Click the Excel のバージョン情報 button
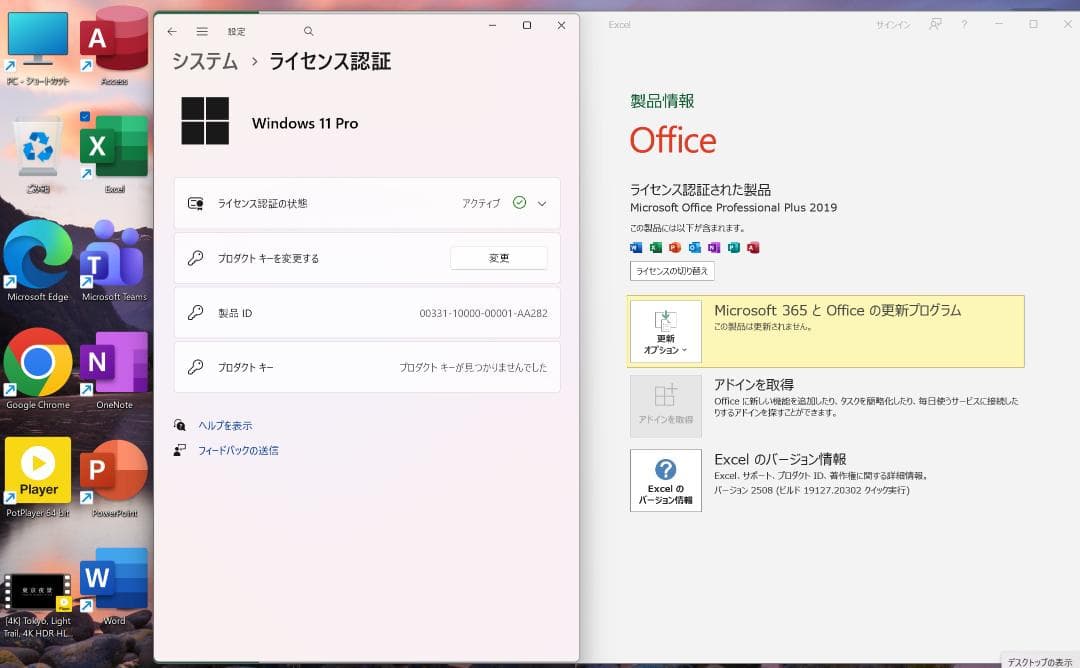 point(665,480)
